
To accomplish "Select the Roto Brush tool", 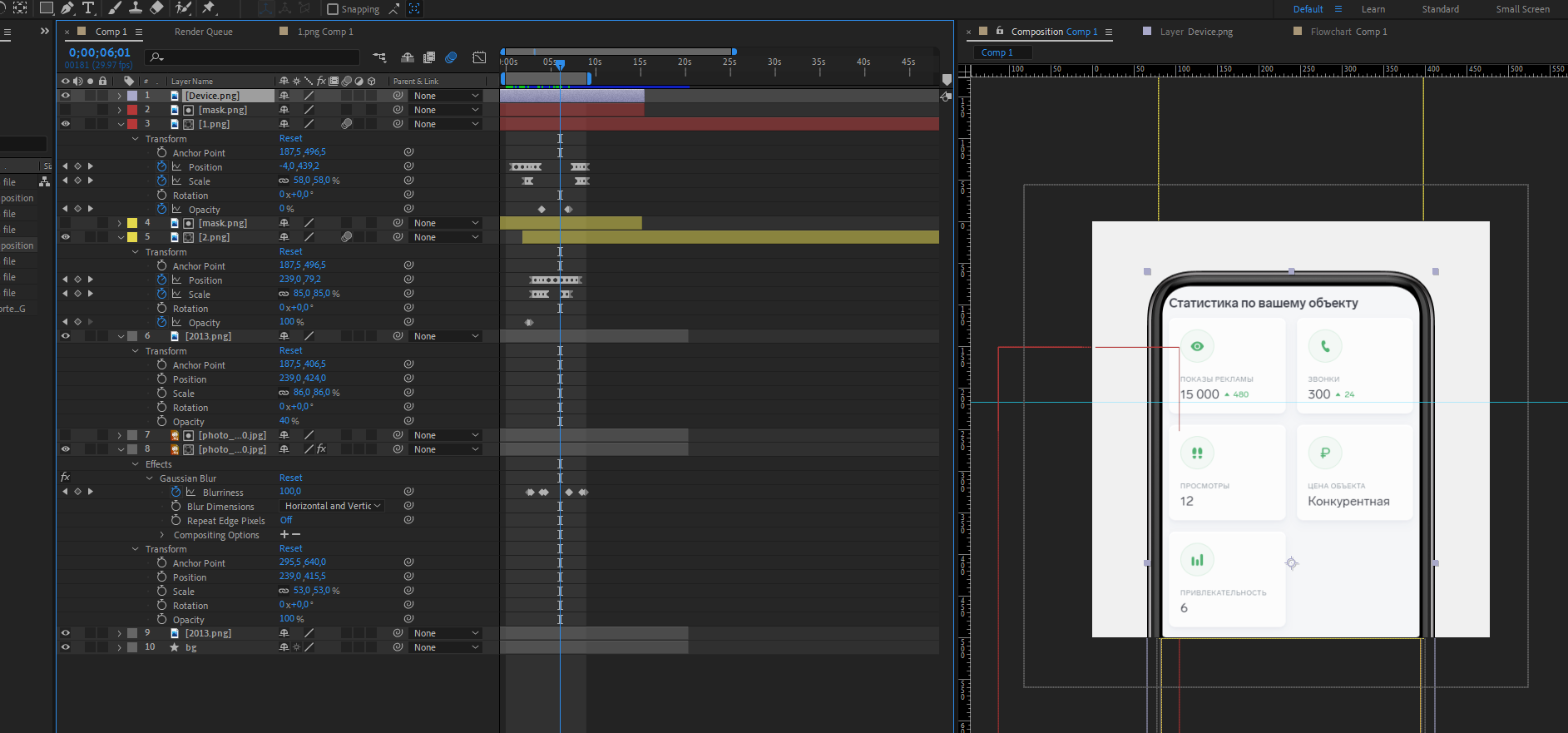I will [x=183, y=8].
